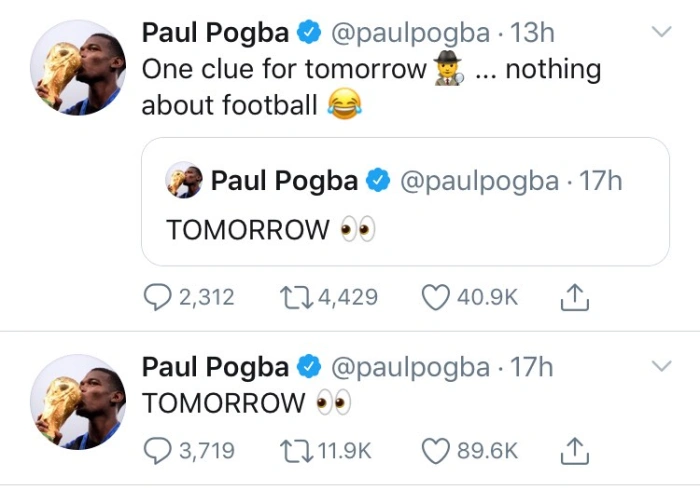Screen dimensions: 700x490
Task: Reply to the 'One clue for tomorrow' tweet
Action: point(160,297)
